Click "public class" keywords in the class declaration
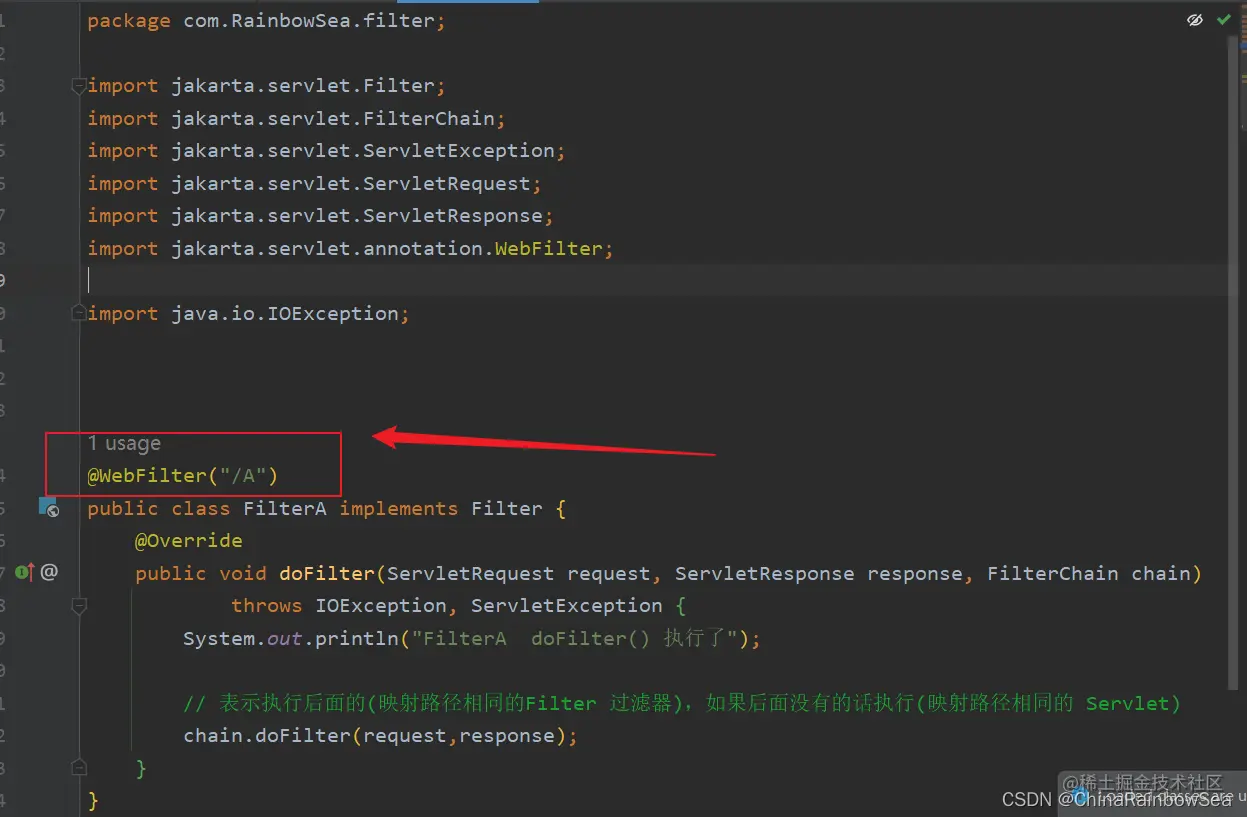The height and width of the screenshot is (817, 1247). click(159, 508)
